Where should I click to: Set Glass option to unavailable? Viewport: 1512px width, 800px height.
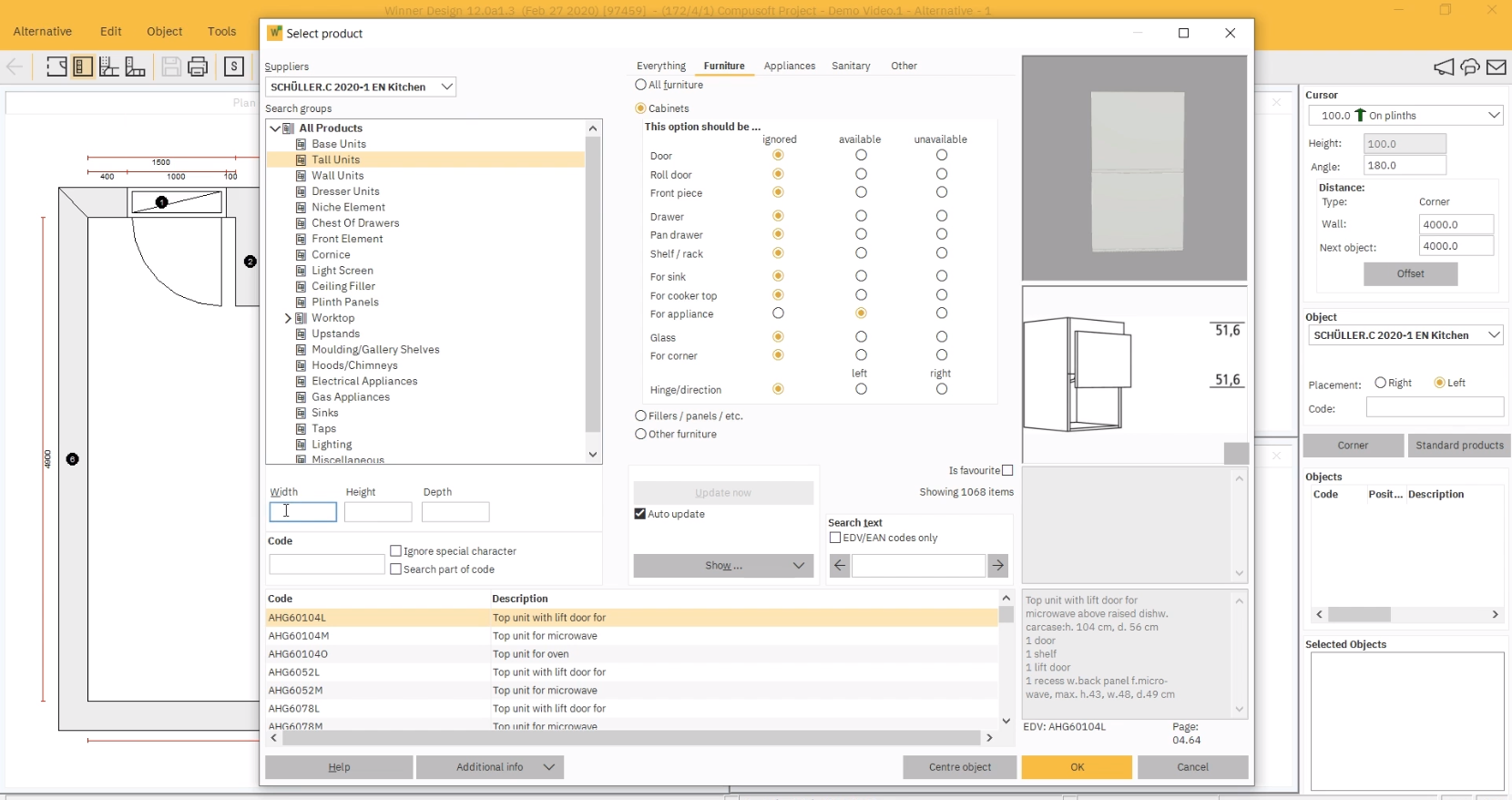[x=942, y=337]
